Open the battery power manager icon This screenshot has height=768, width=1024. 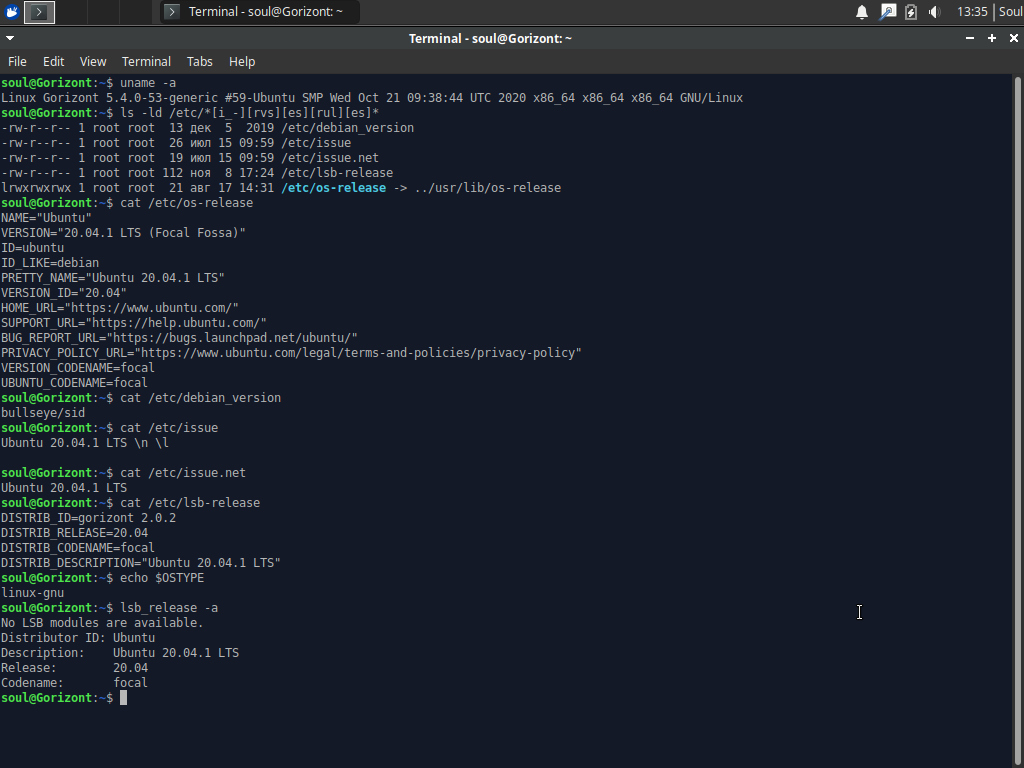(x=910, y=12)
